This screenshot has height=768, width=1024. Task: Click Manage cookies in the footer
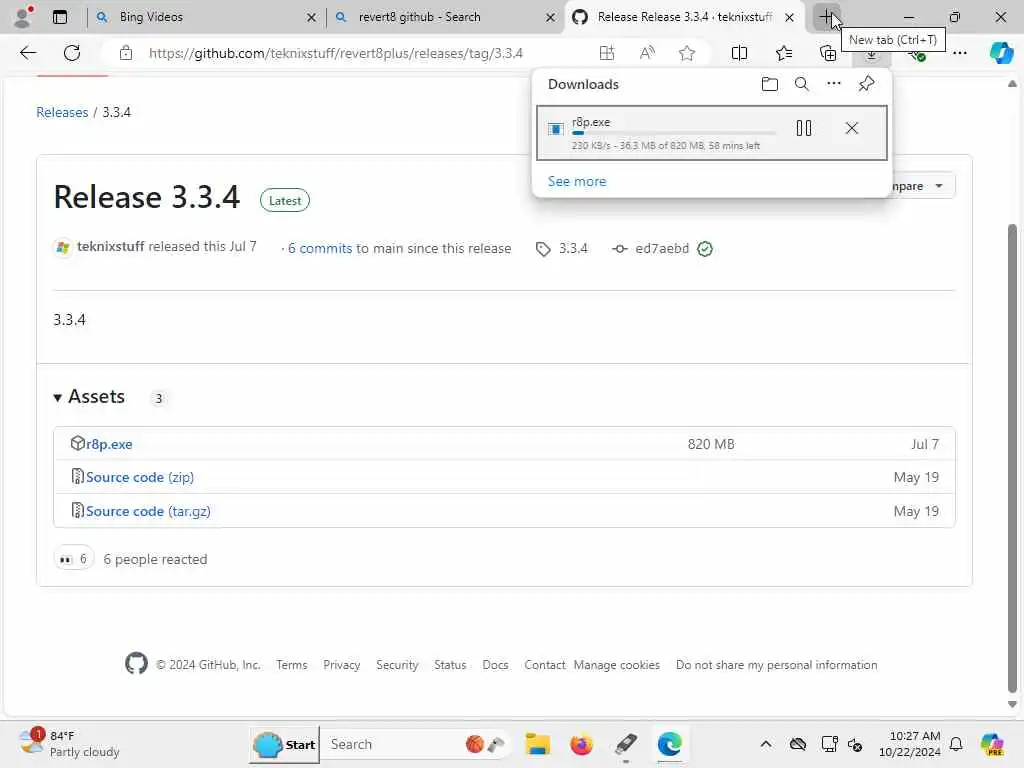pyautogui.click(x=616, y=665)
